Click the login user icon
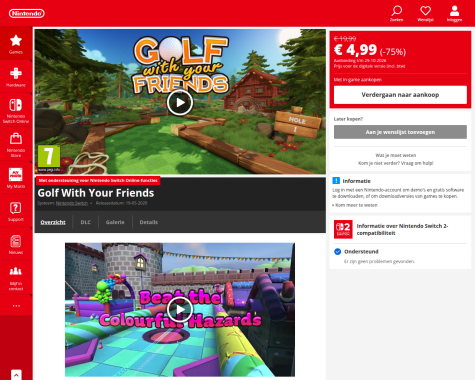 (x=454, y=11)
